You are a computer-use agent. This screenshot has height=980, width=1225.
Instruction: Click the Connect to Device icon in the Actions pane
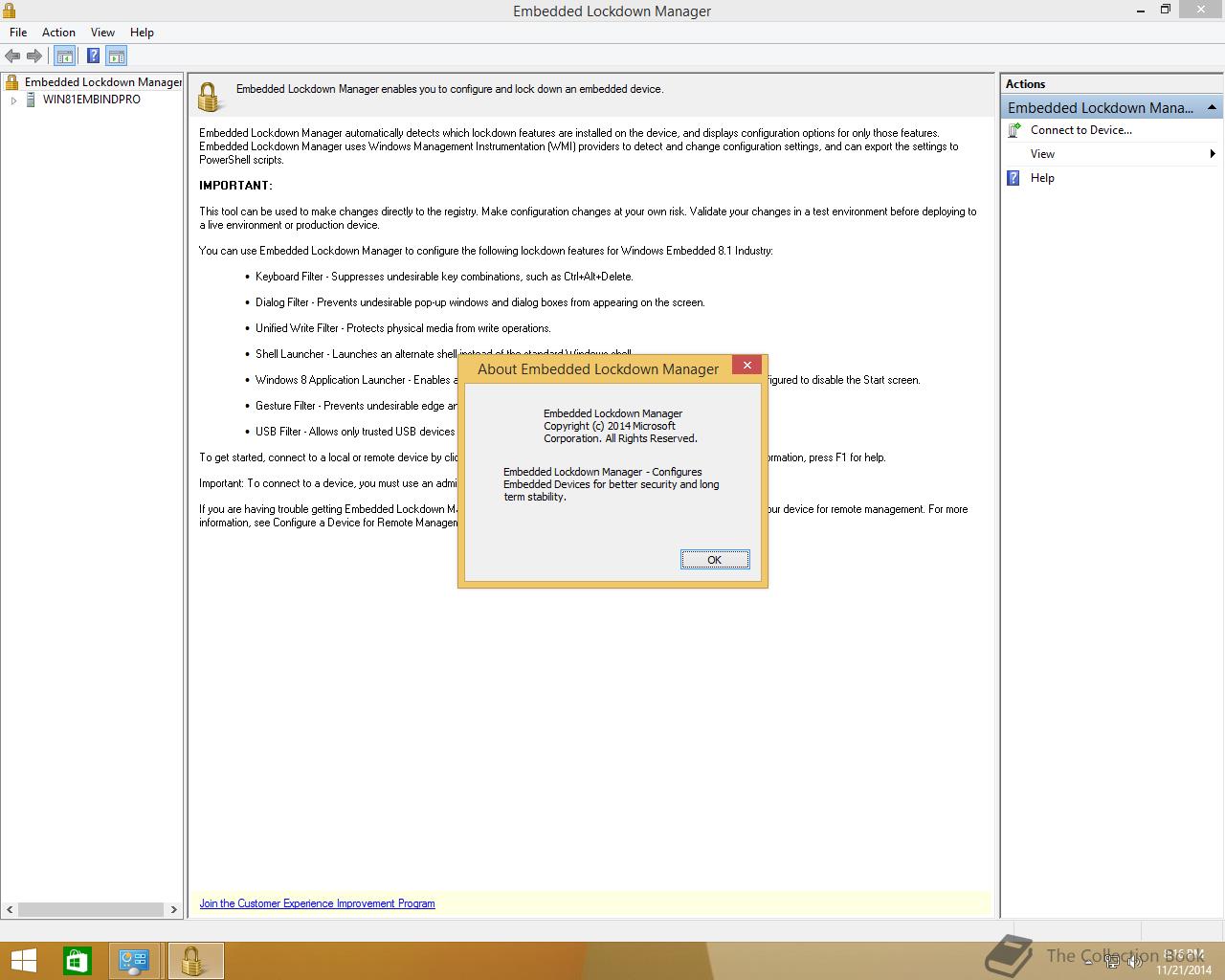[x=1014, y=130]
